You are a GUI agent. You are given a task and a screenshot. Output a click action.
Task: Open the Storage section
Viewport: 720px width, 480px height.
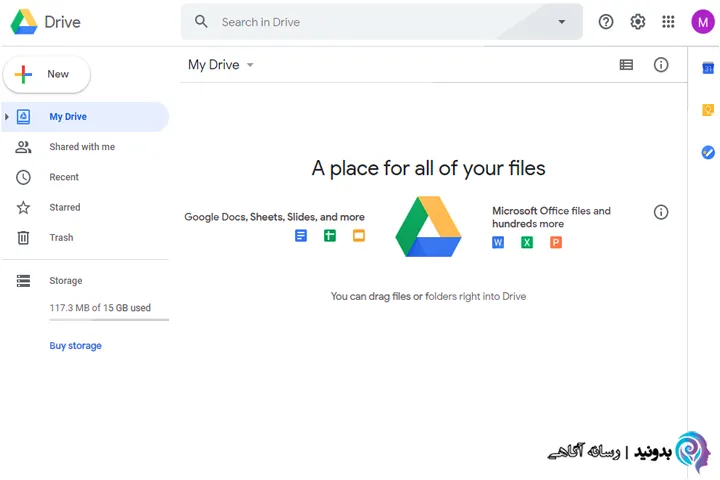click(x=85, y=281)
